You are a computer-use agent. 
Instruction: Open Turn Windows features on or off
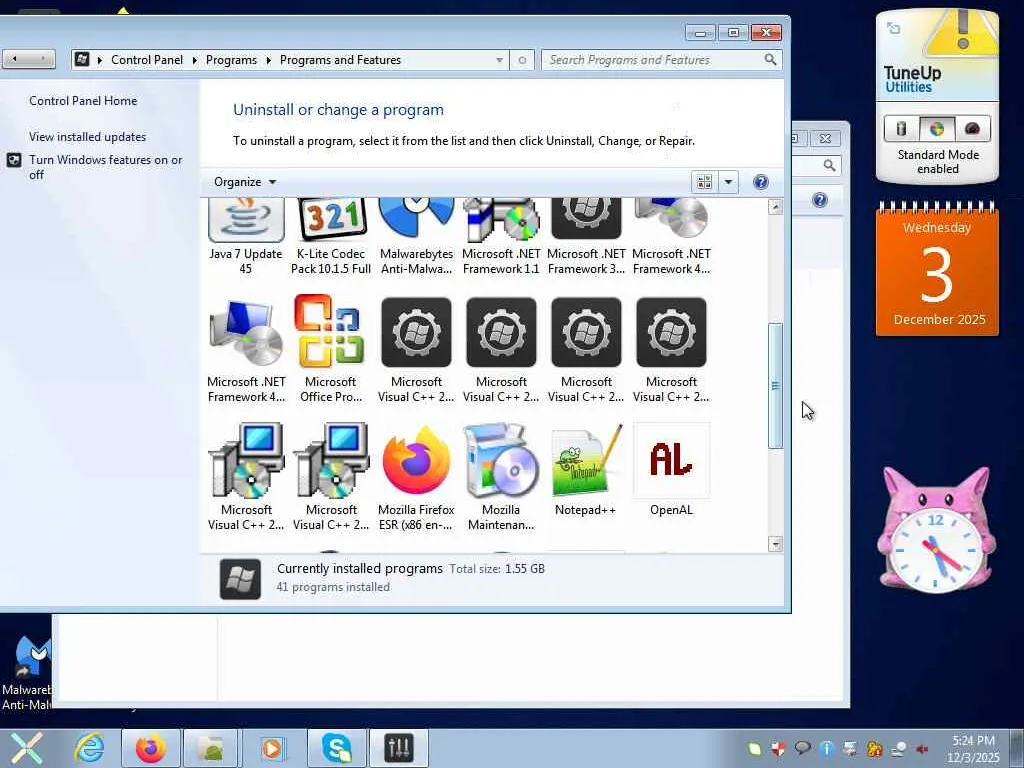105,167
